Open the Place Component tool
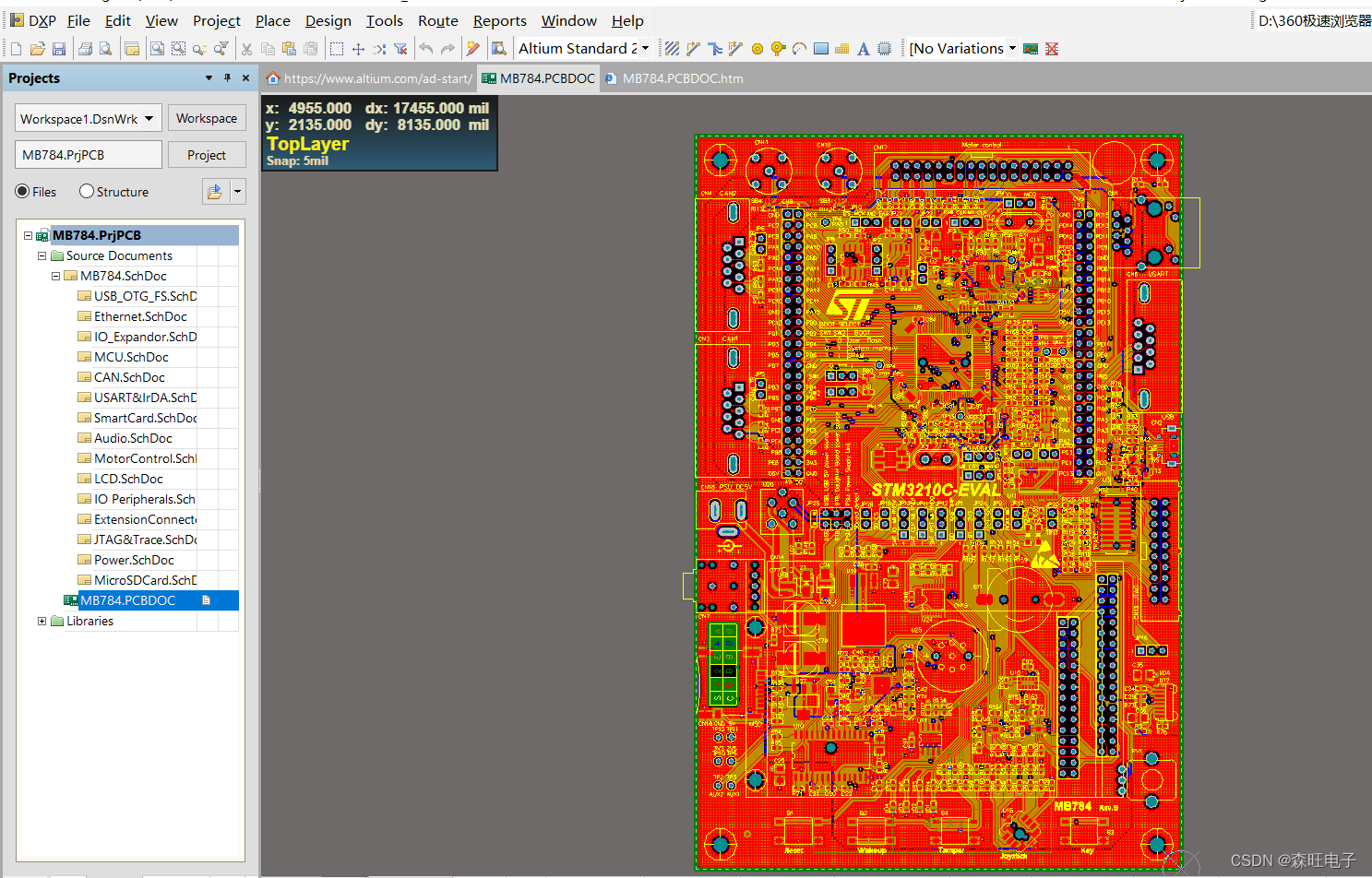The image size is (1372, 878). (x=884, y=48)
